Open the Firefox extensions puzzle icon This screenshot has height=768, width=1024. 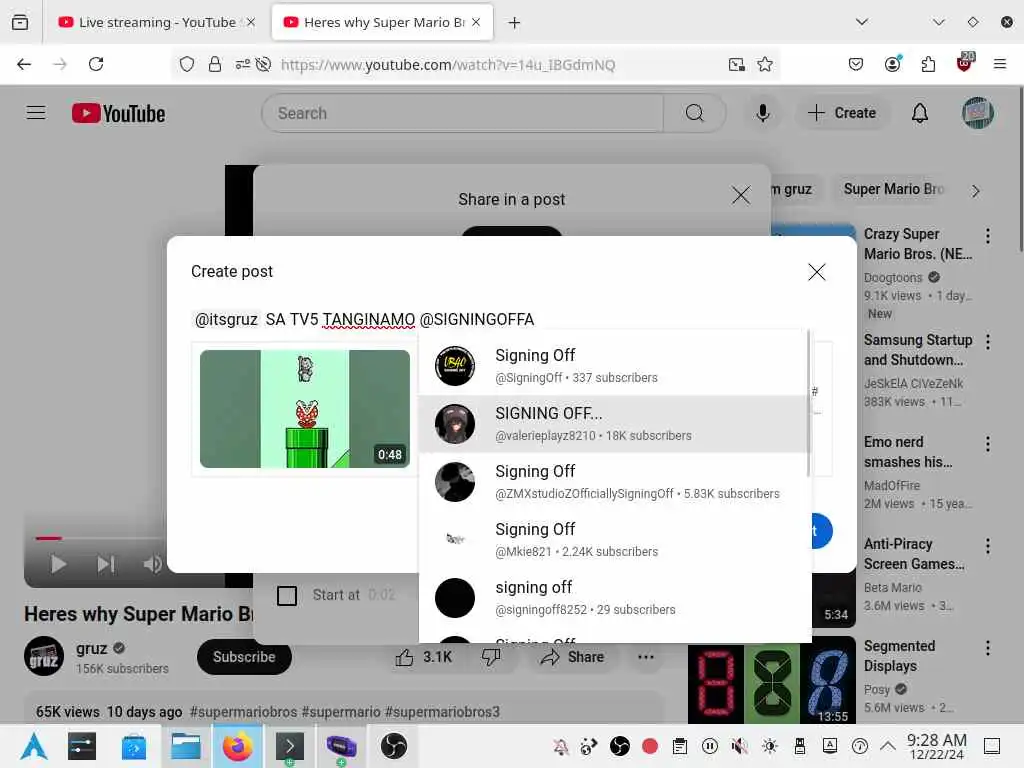tap(928, 64)
